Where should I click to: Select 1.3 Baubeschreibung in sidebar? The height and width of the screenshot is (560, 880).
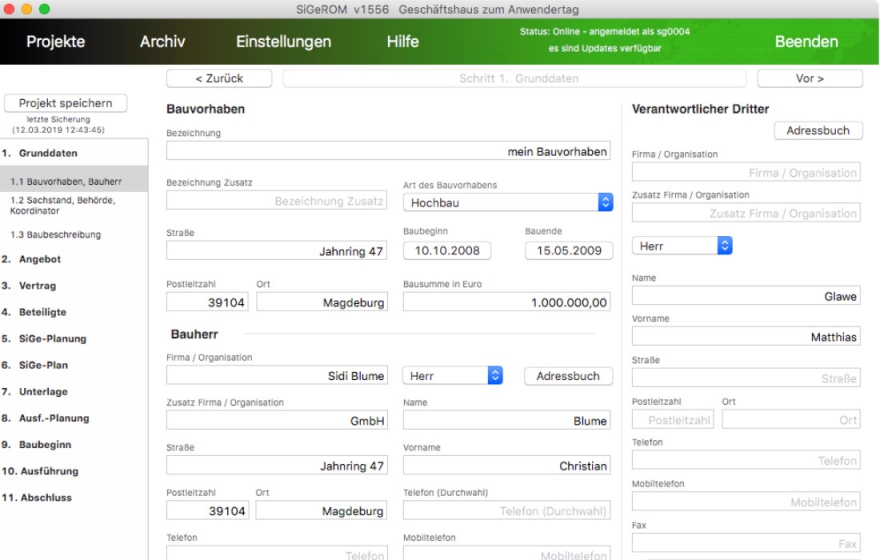[56, 235]
